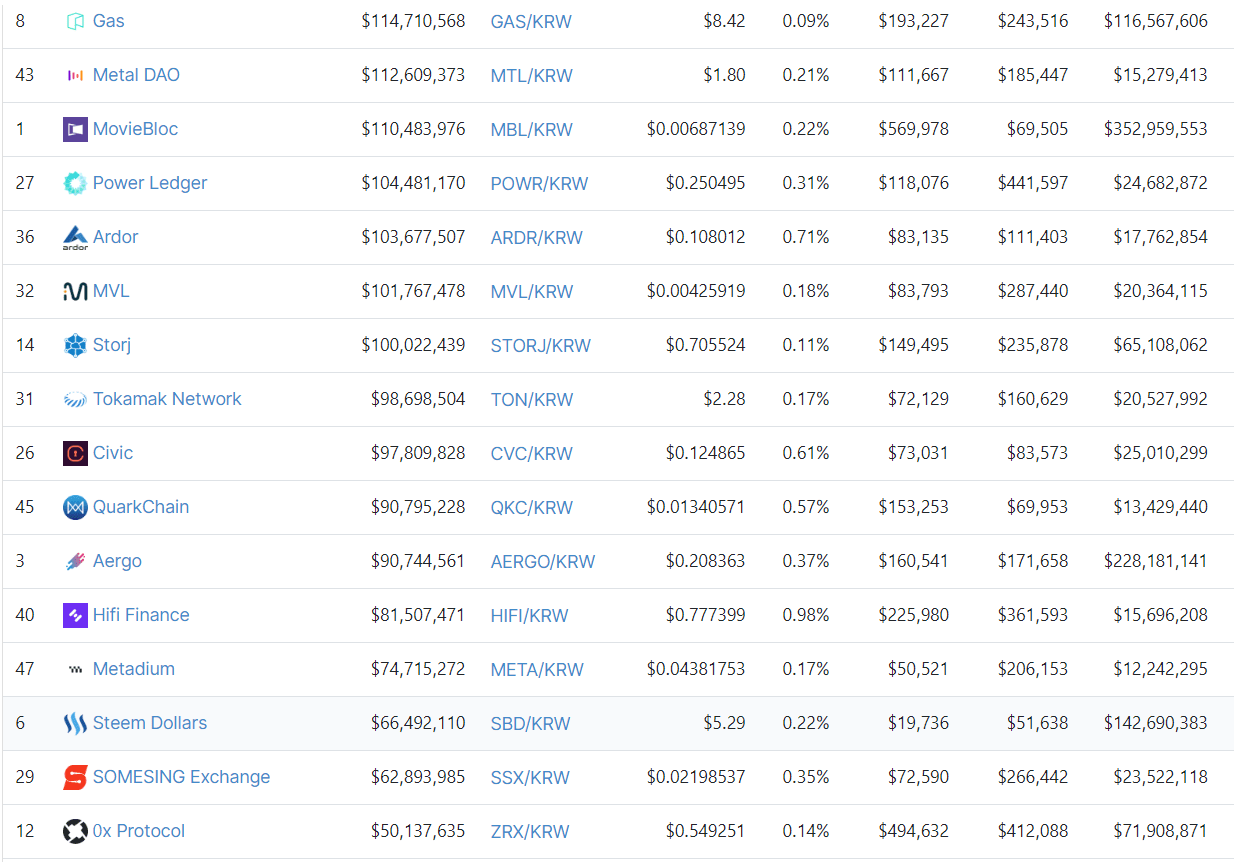Select 0x Protocol depth value $494,632

tap(914, 831)
